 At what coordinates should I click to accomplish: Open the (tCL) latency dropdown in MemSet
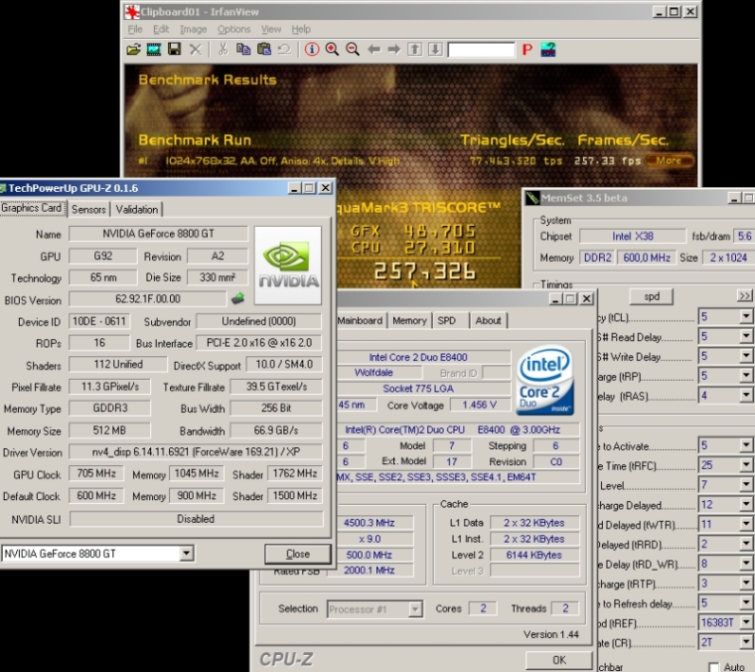[x=746, y=316]
